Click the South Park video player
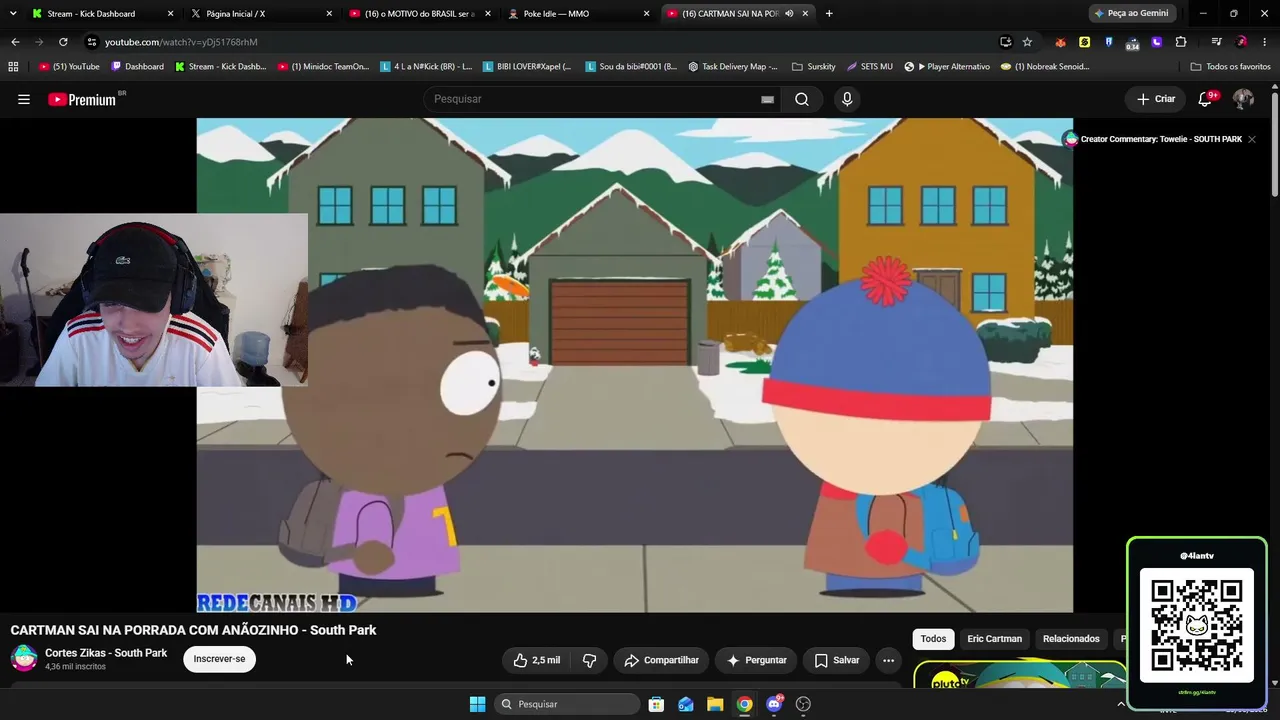This screenshot has height=720, width=1280. point(634,365)
